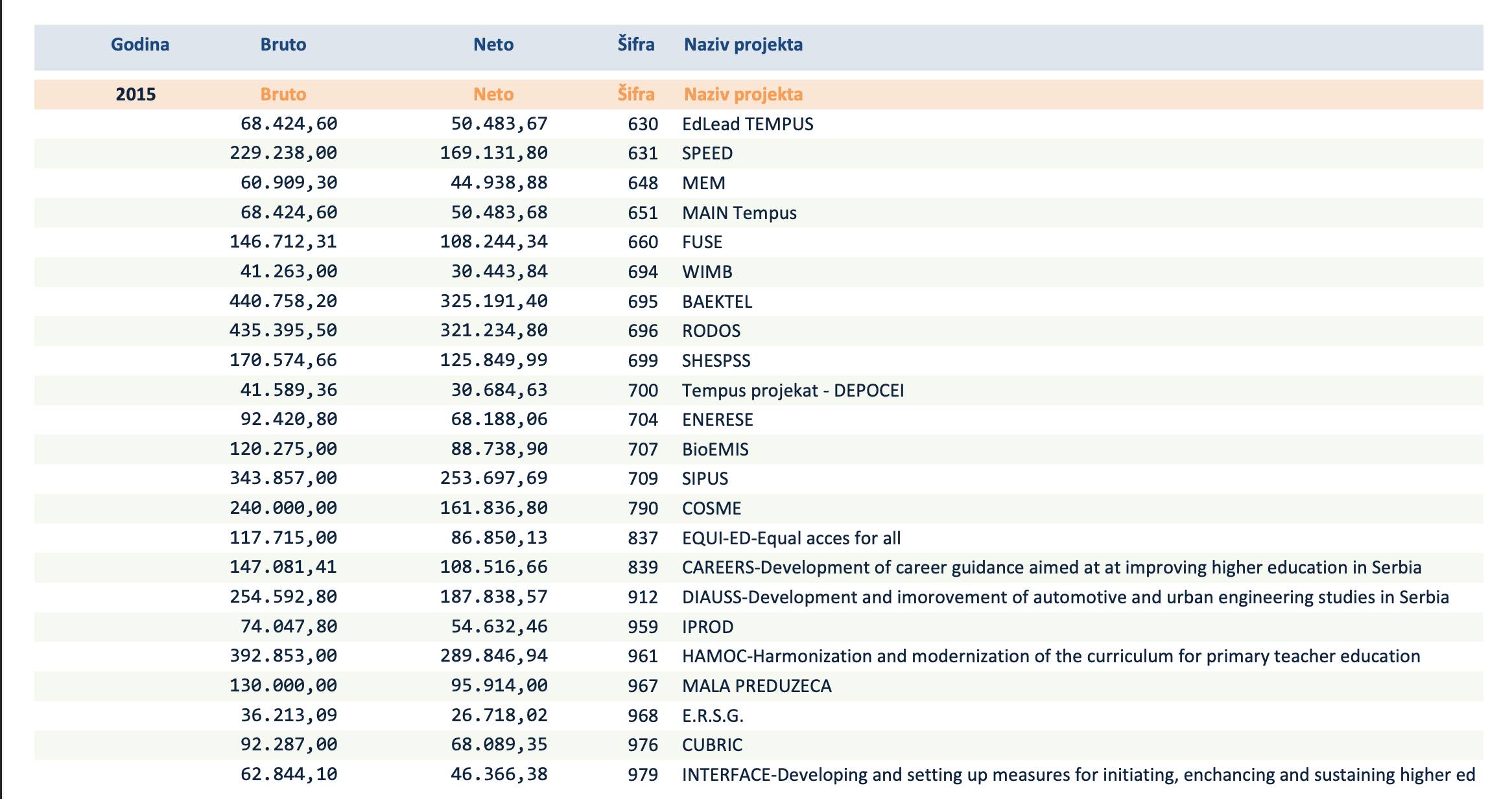Click the RODOS project name

(711, 331)
